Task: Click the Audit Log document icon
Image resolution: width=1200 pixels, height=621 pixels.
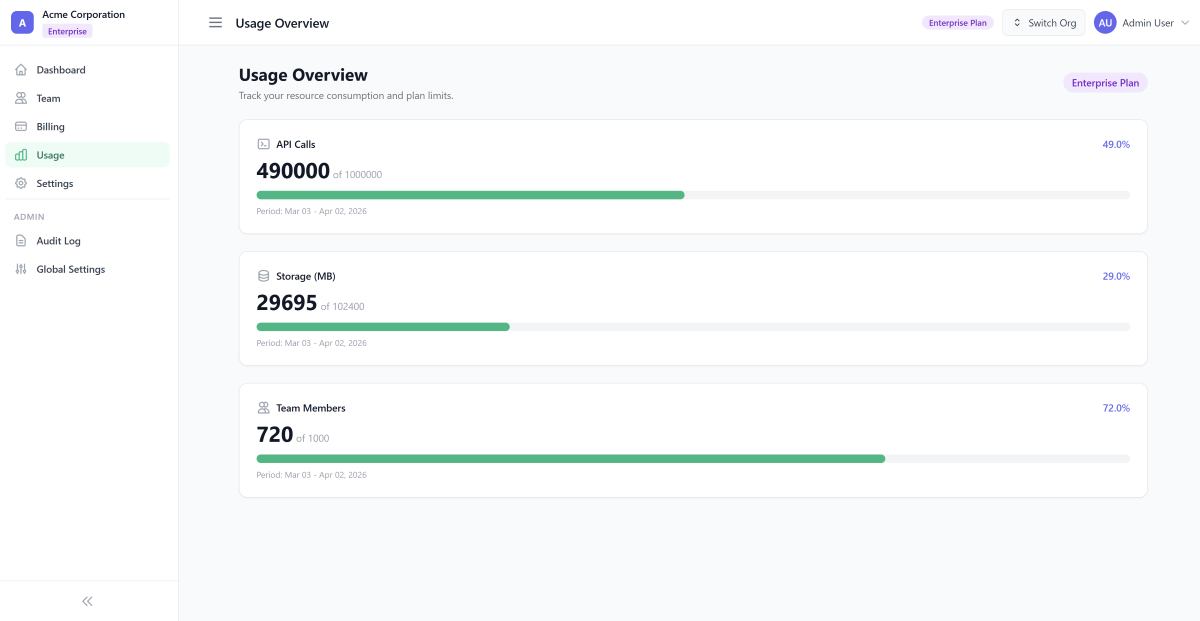Action: click(x=21, y=240)
